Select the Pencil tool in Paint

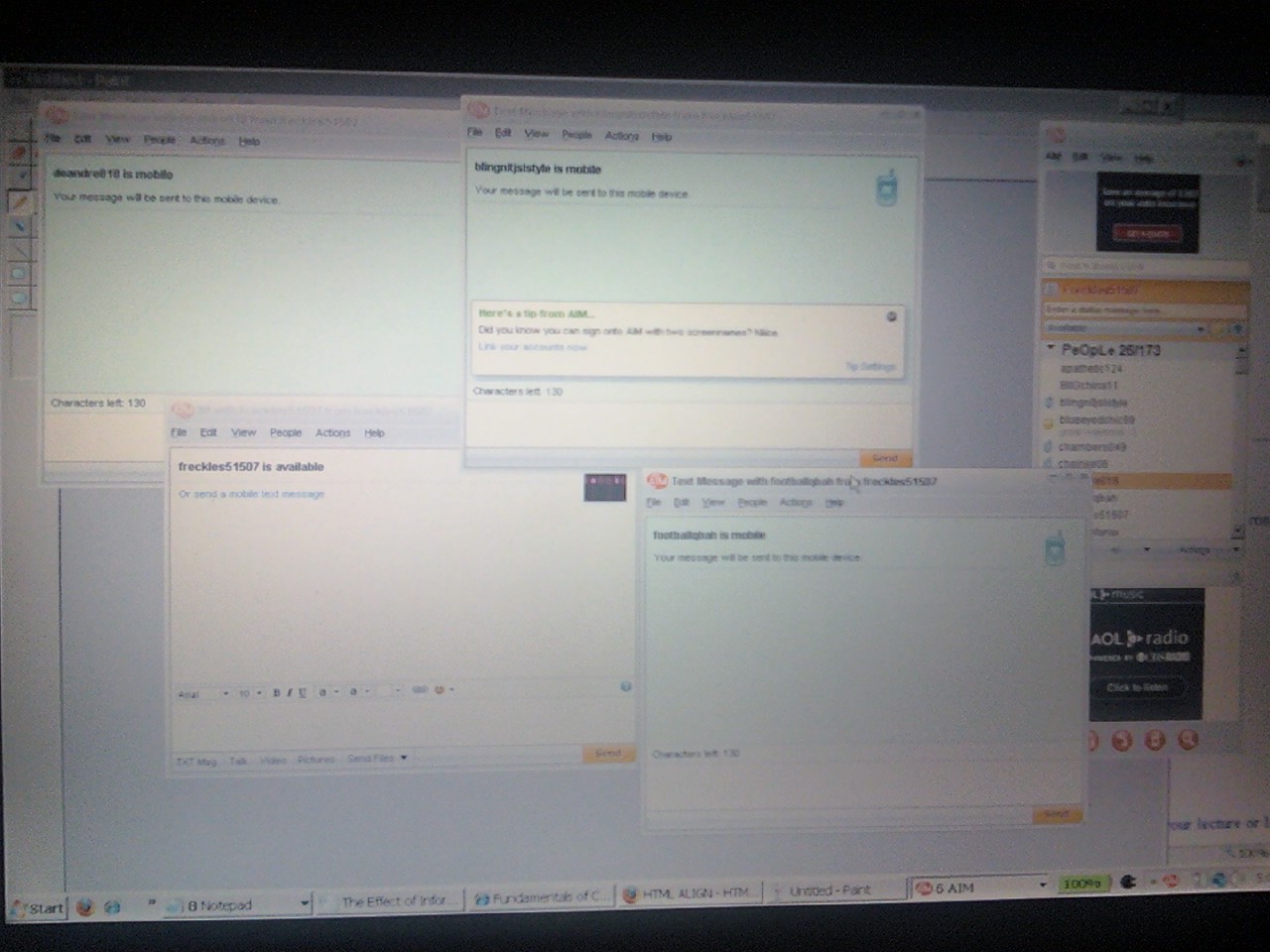19,201
